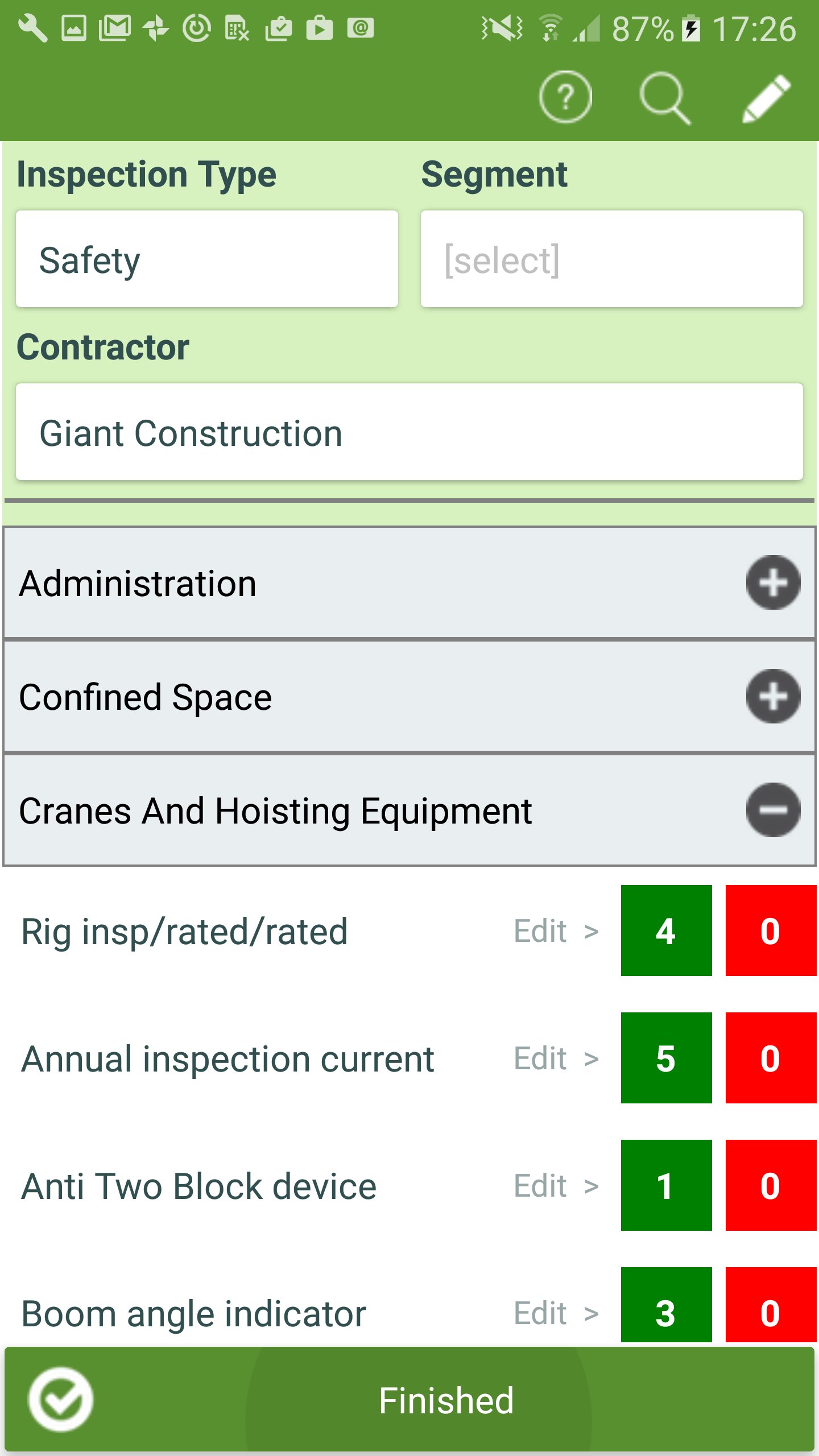
Task: Expand the Administration section plus icon
Action: 773,583
